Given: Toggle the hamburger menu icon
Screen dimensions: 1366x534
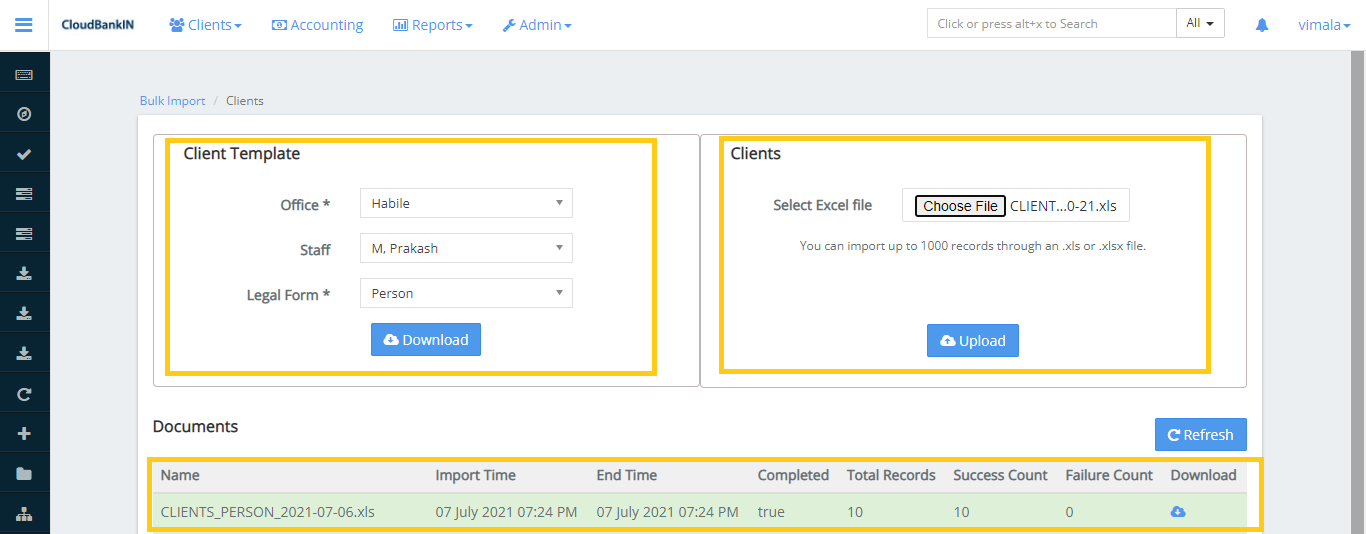Looking at the screenshot, I should click(24, 25).
